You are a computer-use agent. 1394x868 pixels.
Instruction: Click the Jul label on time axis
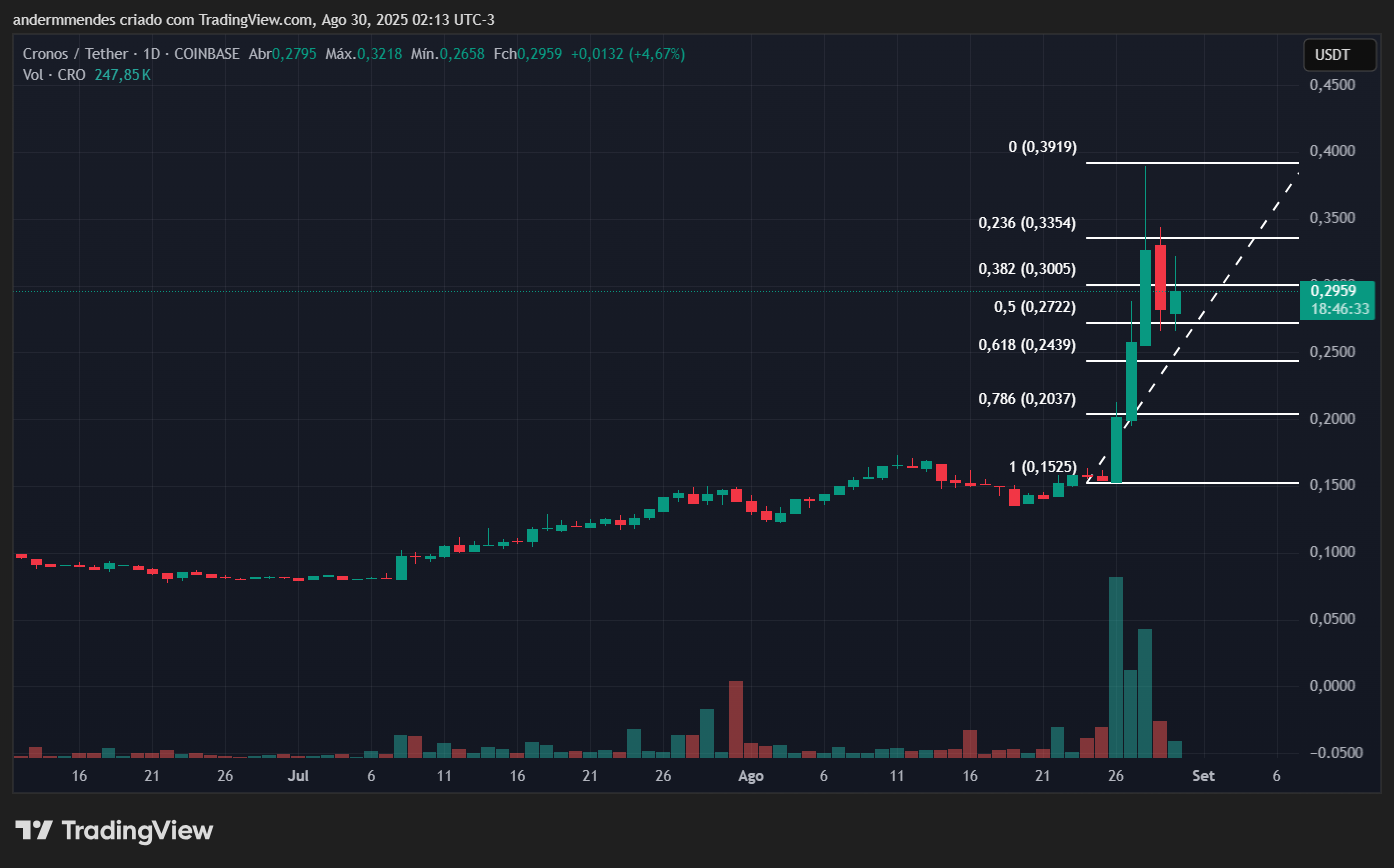coord(298,776)
